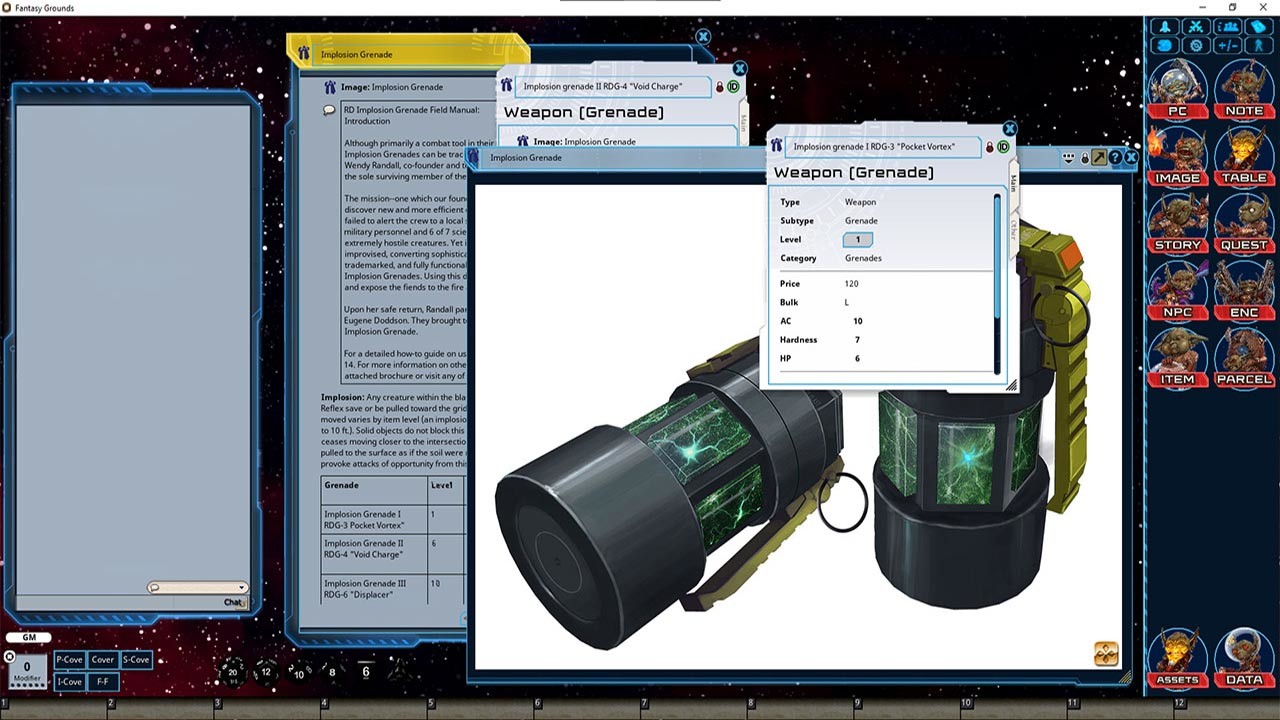1280x720 pixels.
Task: Open the image window options dropdown menu
Action: (x=1068, y=158)
